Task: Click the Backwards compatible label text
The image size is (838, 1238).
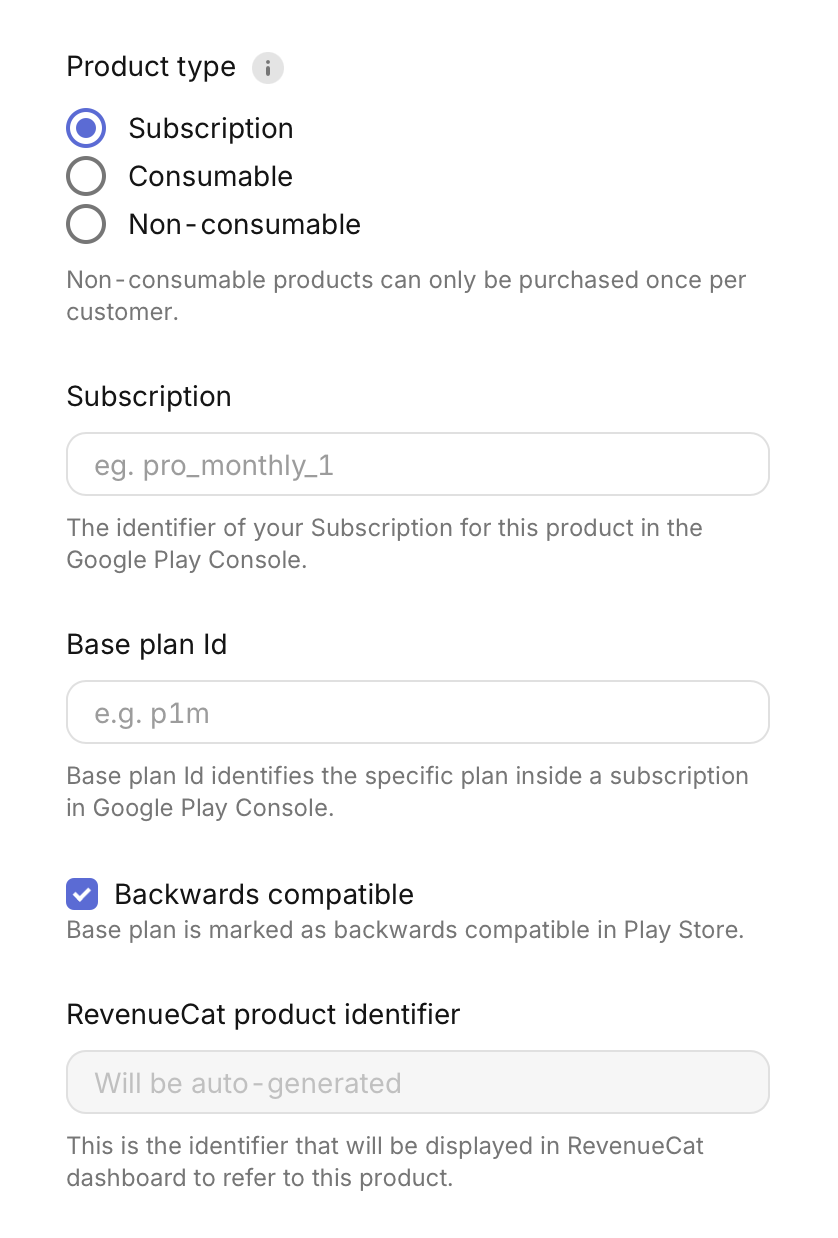Action: [264, 894]
